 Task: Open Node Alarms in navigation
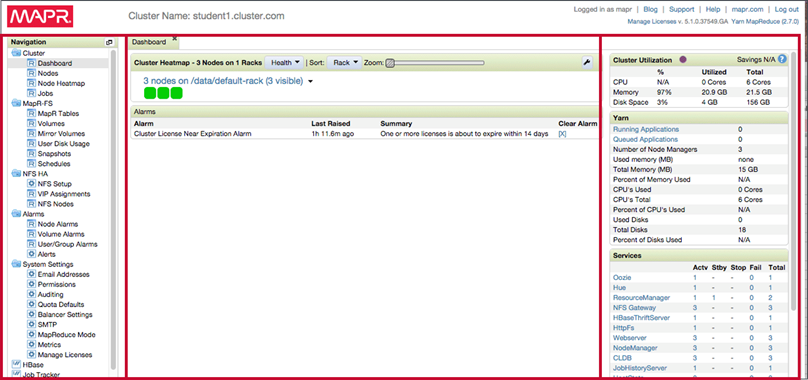click(x=58, y=224)
